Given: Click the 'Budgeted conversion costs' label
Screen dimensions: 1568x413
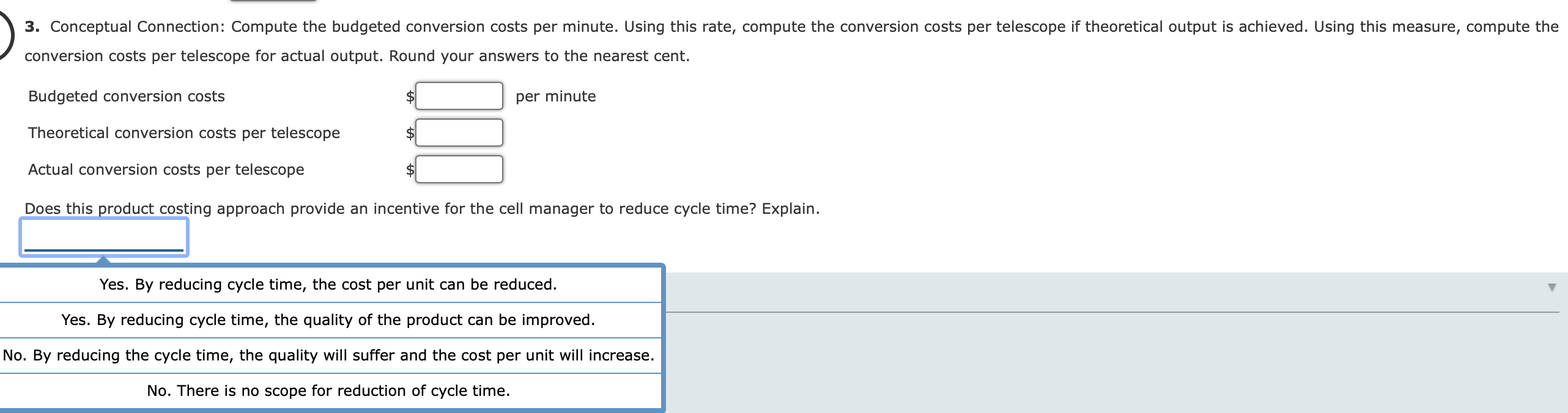Looking at the screenshot, I should tap(127, 96).
